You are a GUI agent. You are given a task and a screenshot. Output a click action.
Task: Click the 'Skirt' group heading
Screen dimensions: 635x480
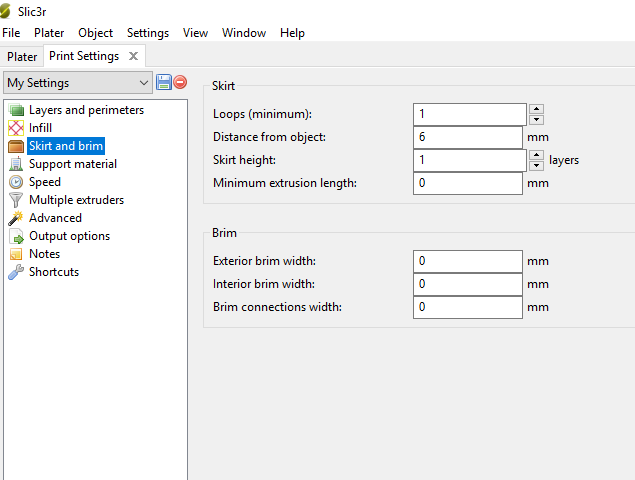(223, 86)
